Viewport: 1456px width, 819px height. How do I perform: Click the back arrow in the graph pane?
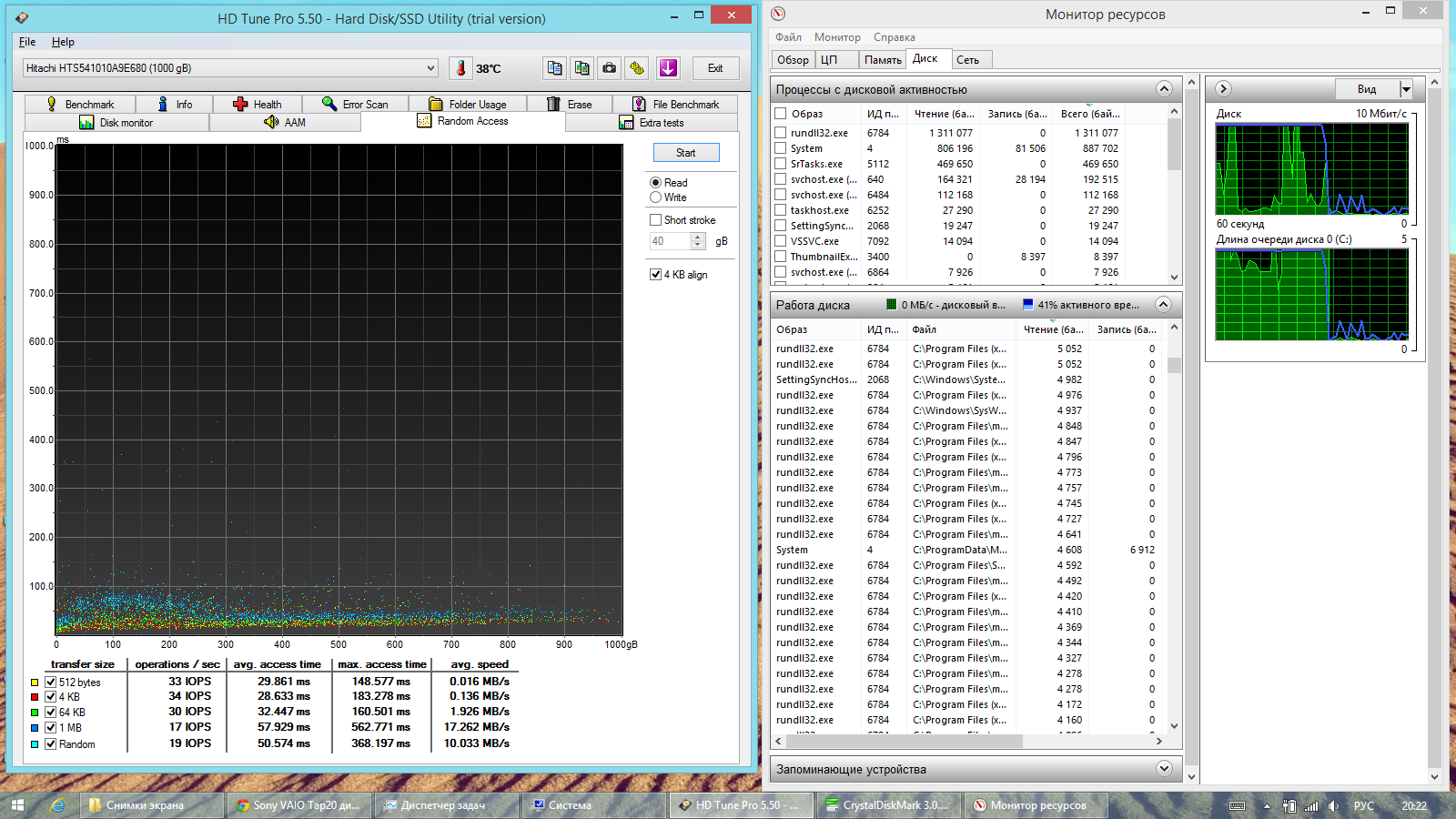coord(1223,88)
